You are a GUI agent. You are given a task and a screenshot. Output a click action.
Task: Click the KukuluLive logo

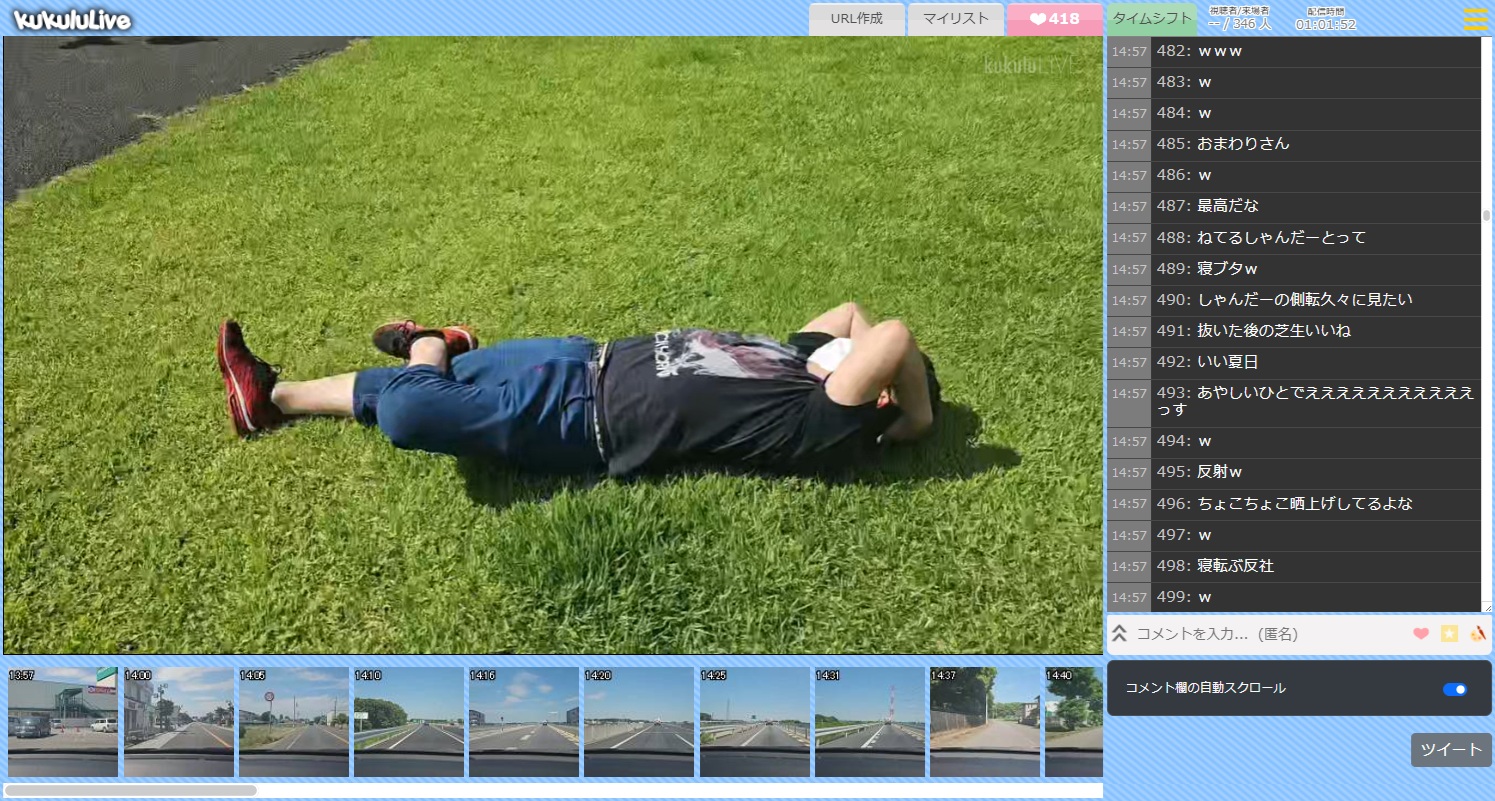(72, 19)
